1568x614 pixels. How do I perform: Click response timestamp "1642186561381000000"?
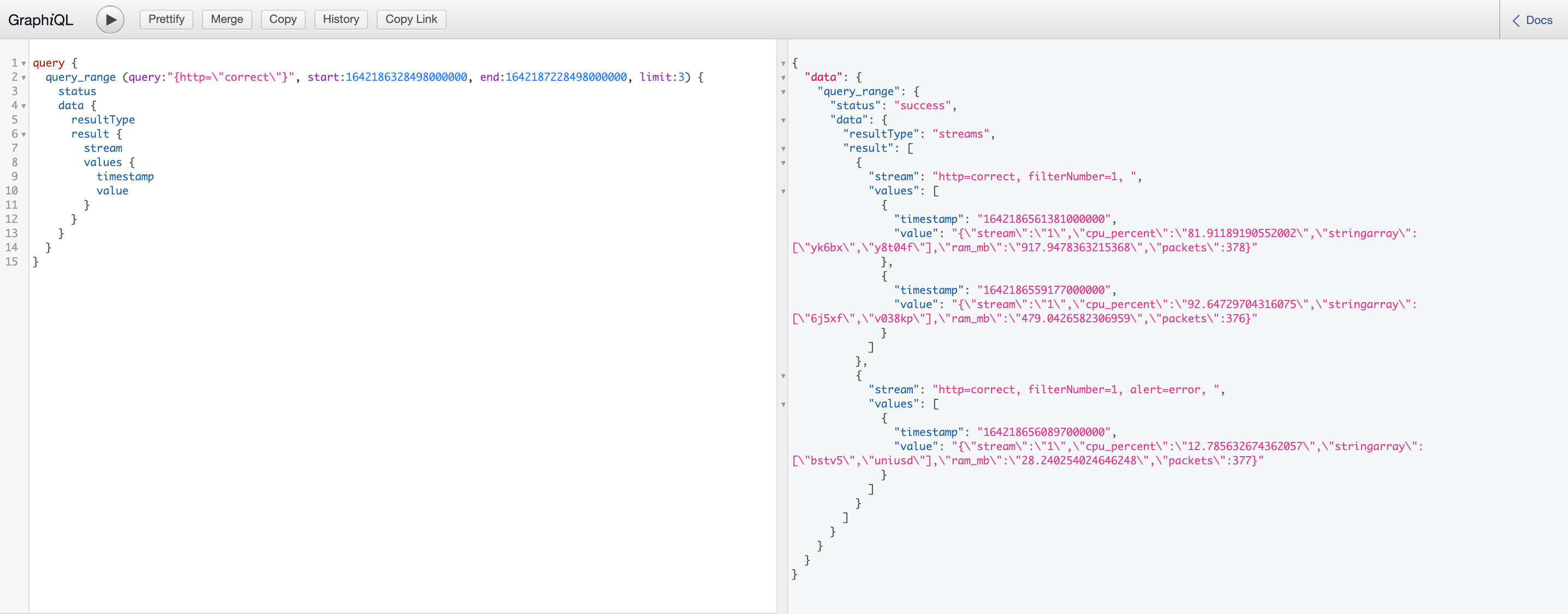[x=1044, y=219]
